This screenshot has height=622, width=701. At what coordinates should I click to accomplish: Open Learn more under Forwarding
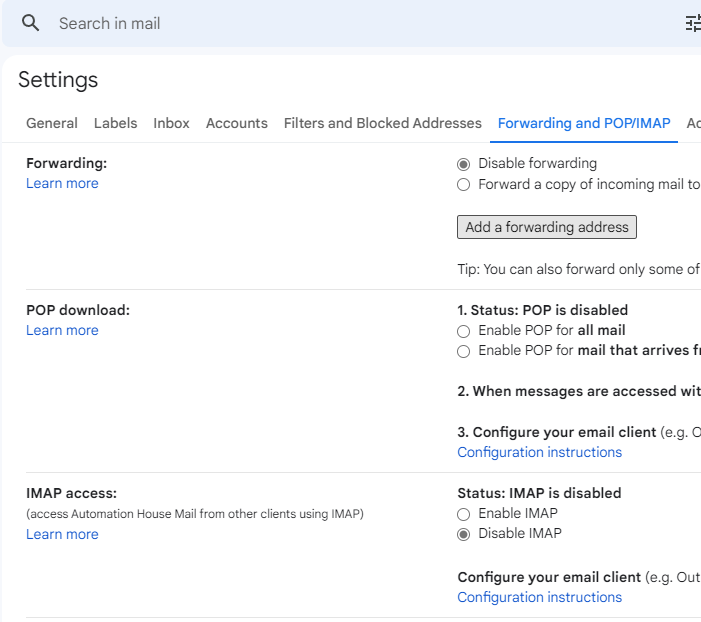pyautogui.click(x=62, y=184)
